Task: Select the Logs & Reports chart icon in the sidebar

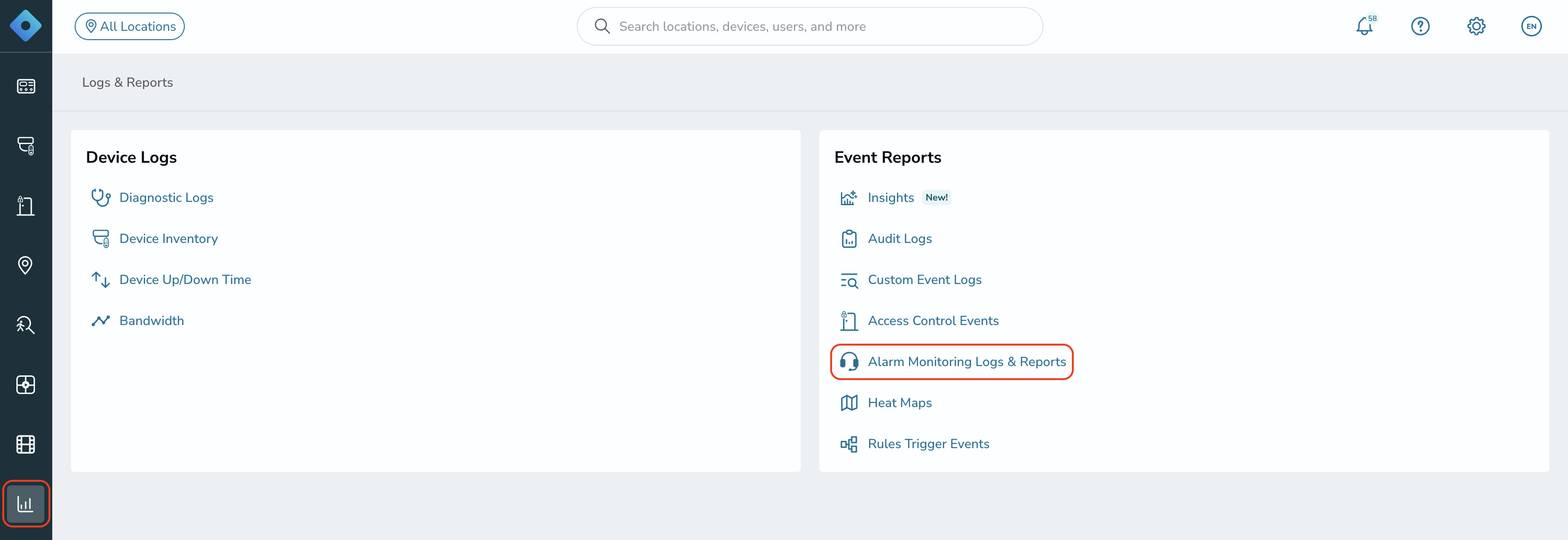Action: [26, 504]
